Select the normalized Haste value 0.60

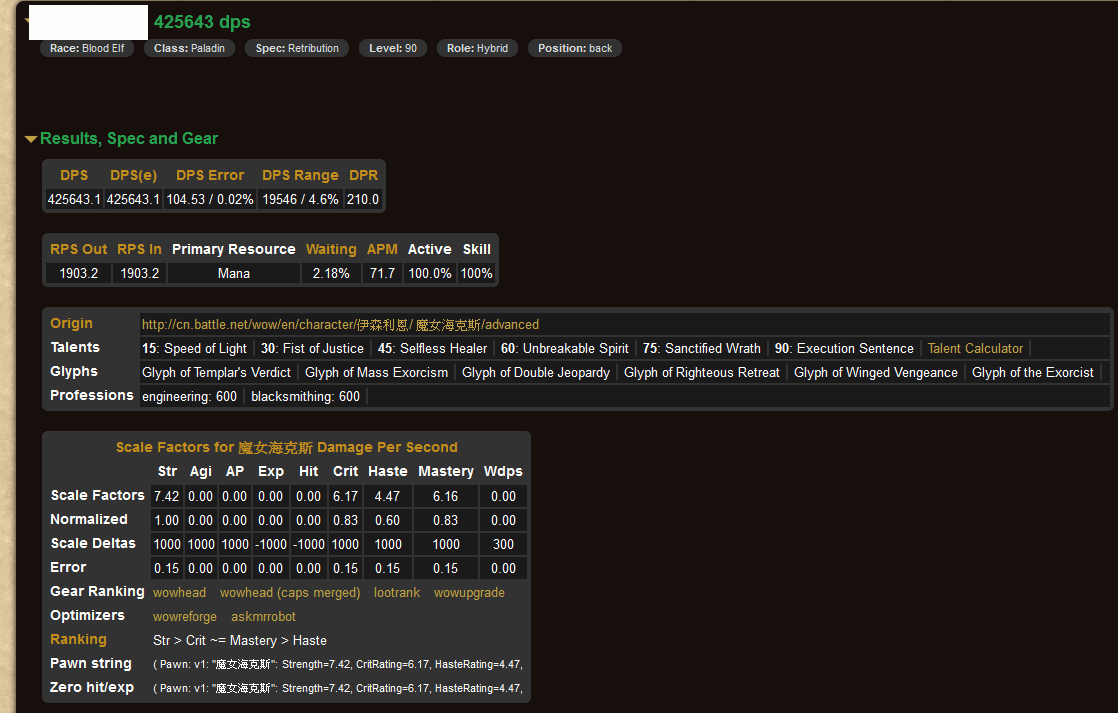tap(387, 520)
